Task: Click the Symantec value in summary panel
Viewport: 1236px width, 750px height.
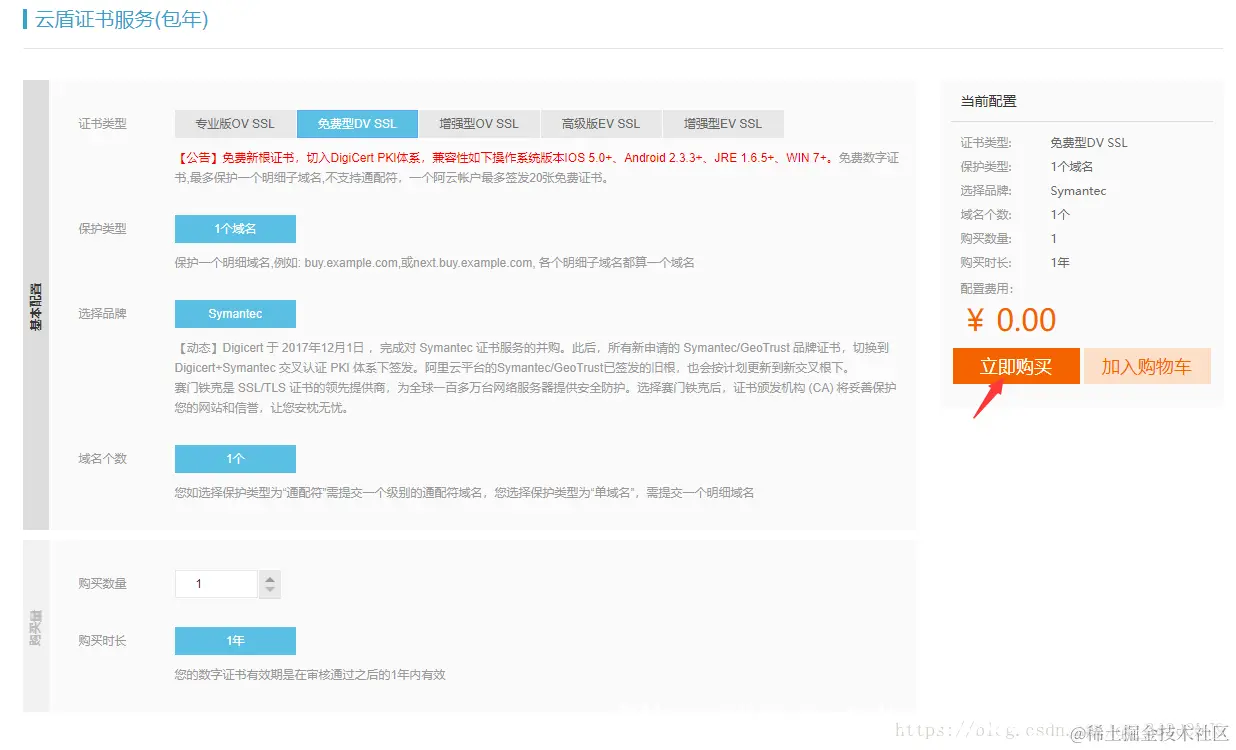Action: point(1078,191)
